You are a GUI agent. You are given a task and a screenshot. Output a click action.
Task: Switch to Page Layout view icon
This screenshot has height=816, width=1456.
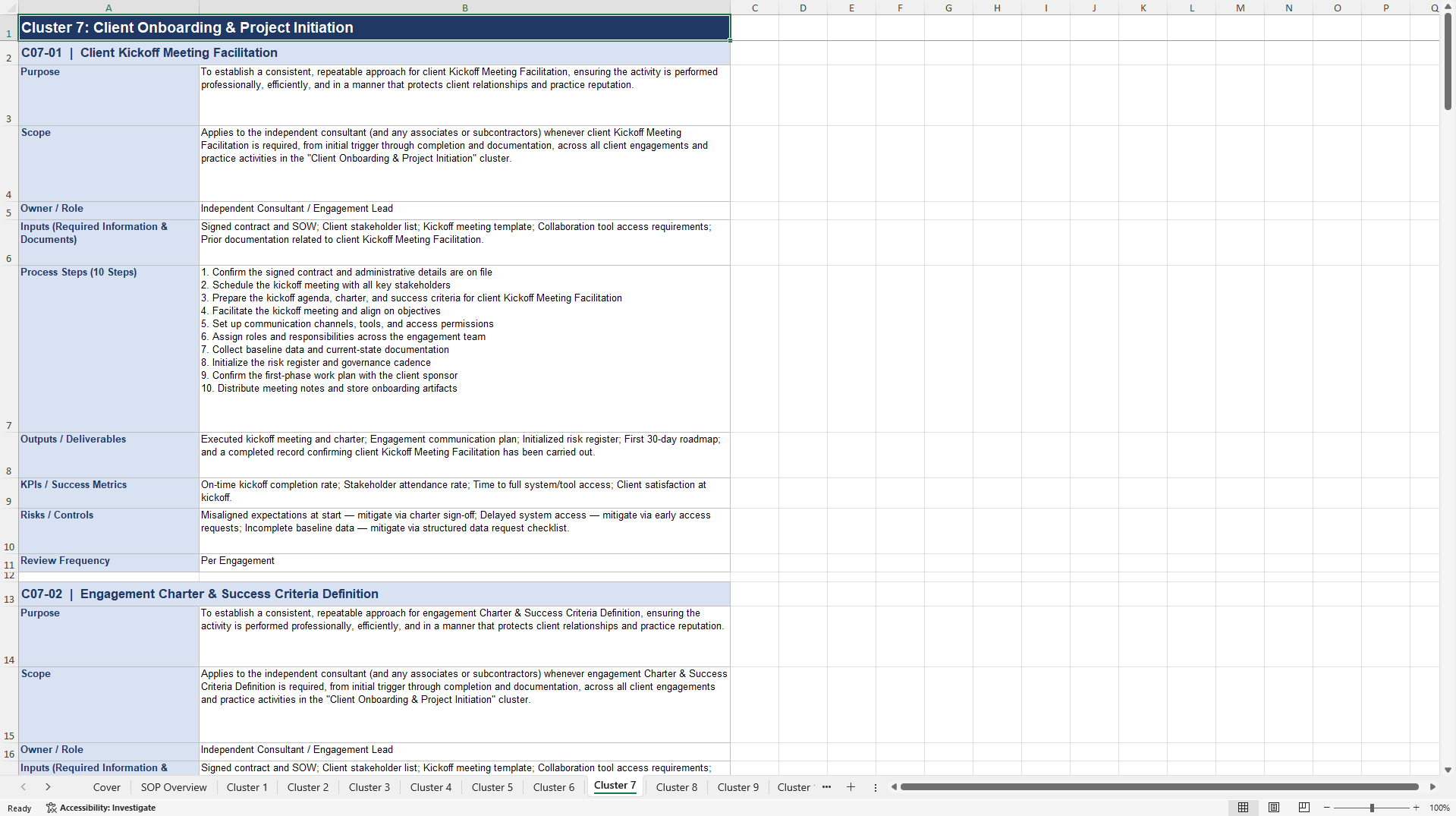1274,808
